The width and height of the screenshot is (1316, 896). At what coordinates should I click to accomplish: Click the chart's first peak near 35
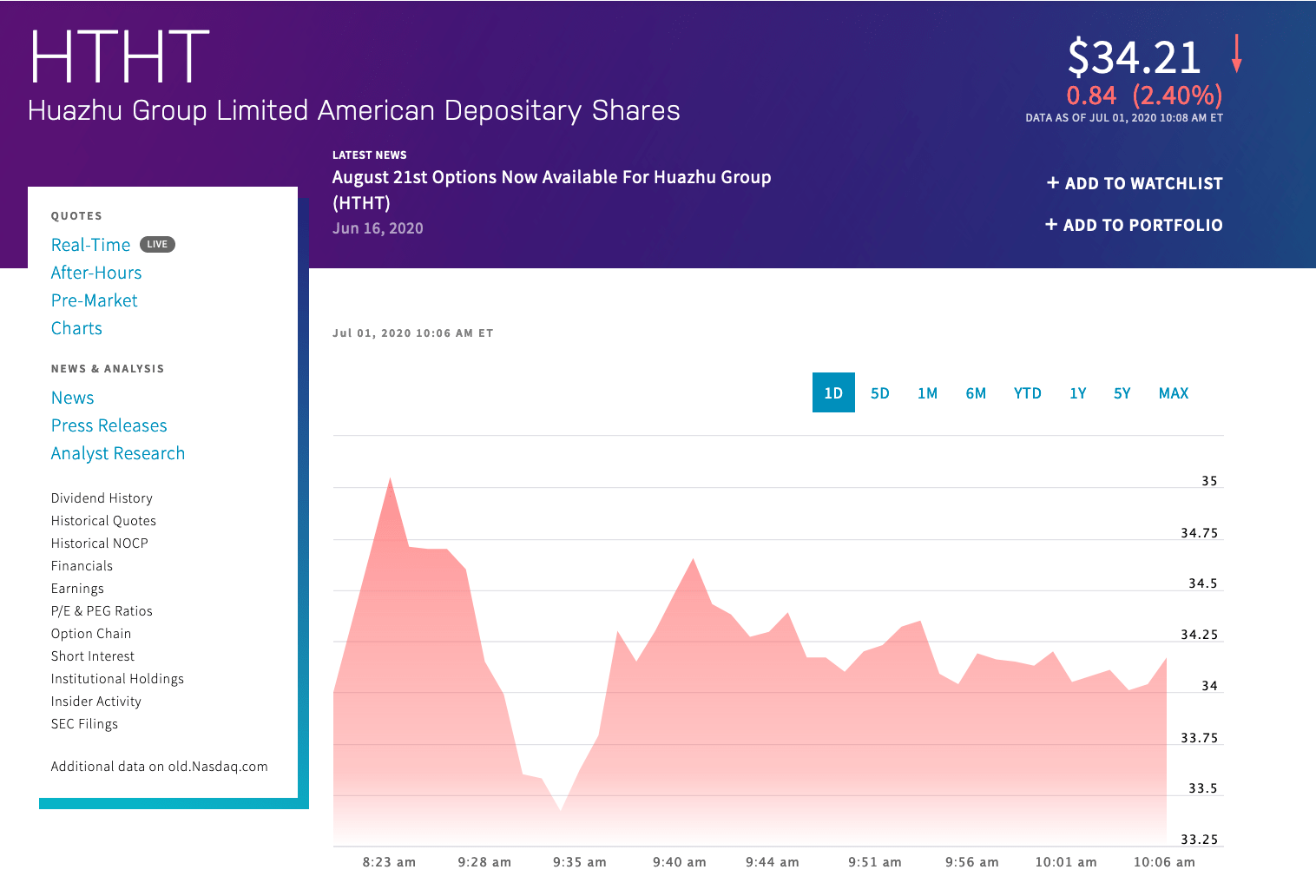pyautogui.click(x=391, y=478)
